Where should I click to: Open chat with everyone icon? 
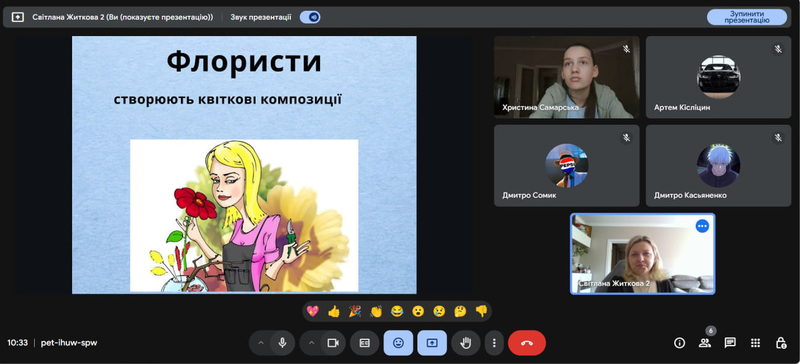(x=730, y=343)
